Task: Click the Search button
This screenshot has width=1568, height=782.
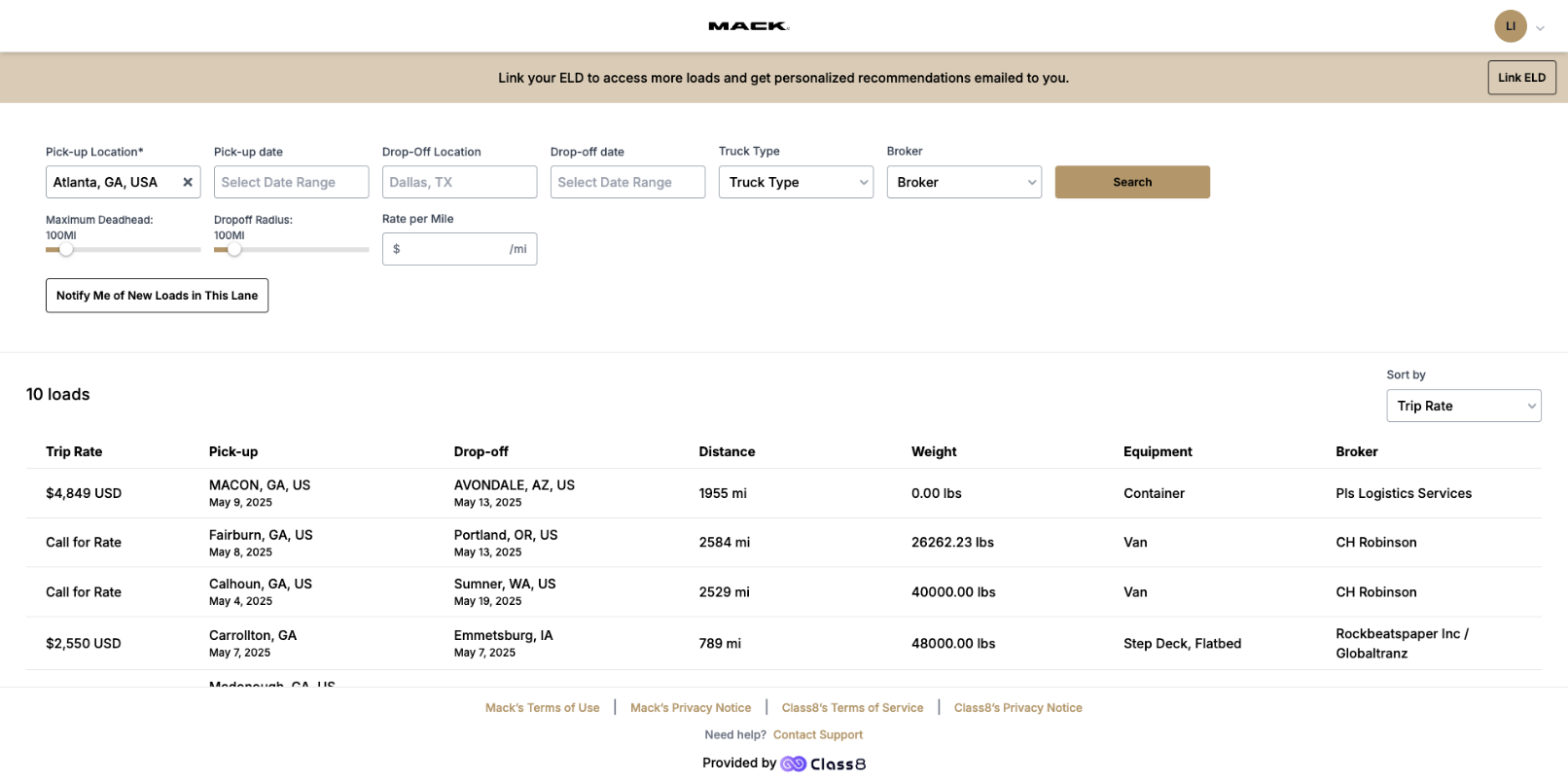Action: [x=1132, y=182]
